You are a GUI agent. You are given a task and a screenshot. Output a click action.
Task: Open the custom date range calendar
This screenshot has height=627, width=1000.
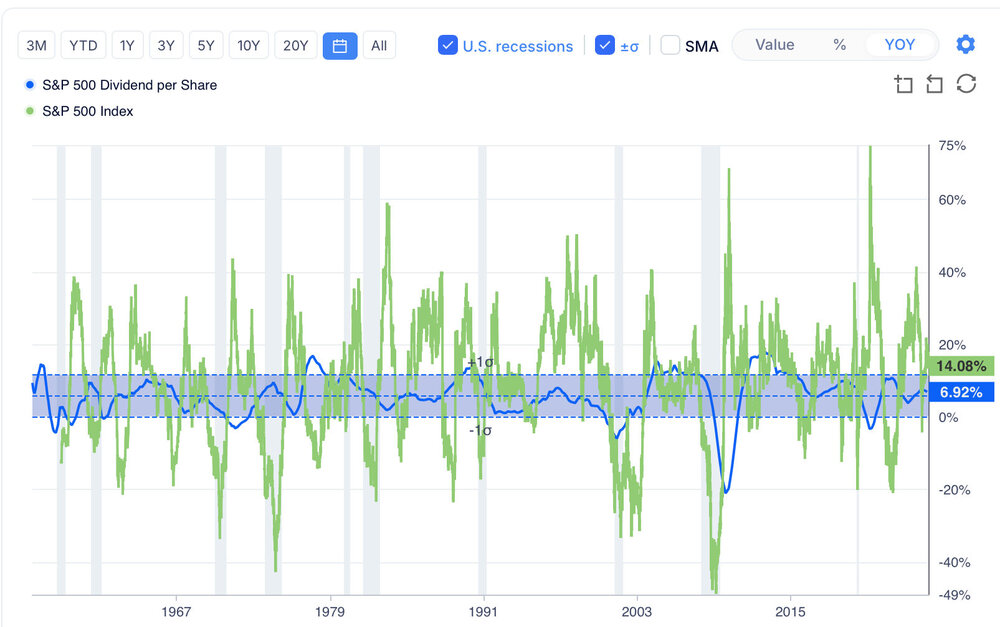coord(339,45)
